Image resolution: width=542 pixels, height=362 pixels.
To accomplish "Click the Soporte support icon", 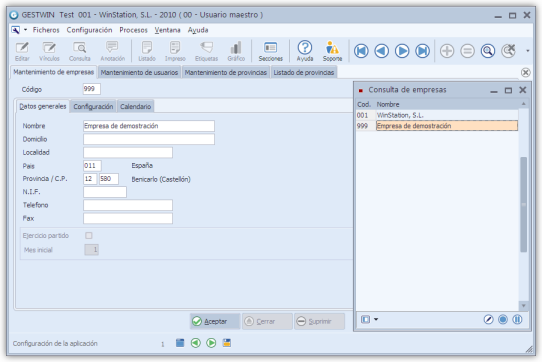I will click(x=332, y=51).
